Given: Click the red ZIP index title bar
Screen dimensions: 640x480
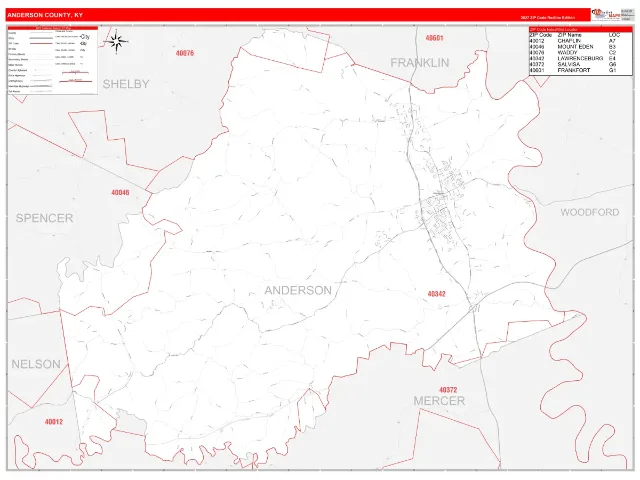Looking at the screenshot, I should tap(581, 30).
